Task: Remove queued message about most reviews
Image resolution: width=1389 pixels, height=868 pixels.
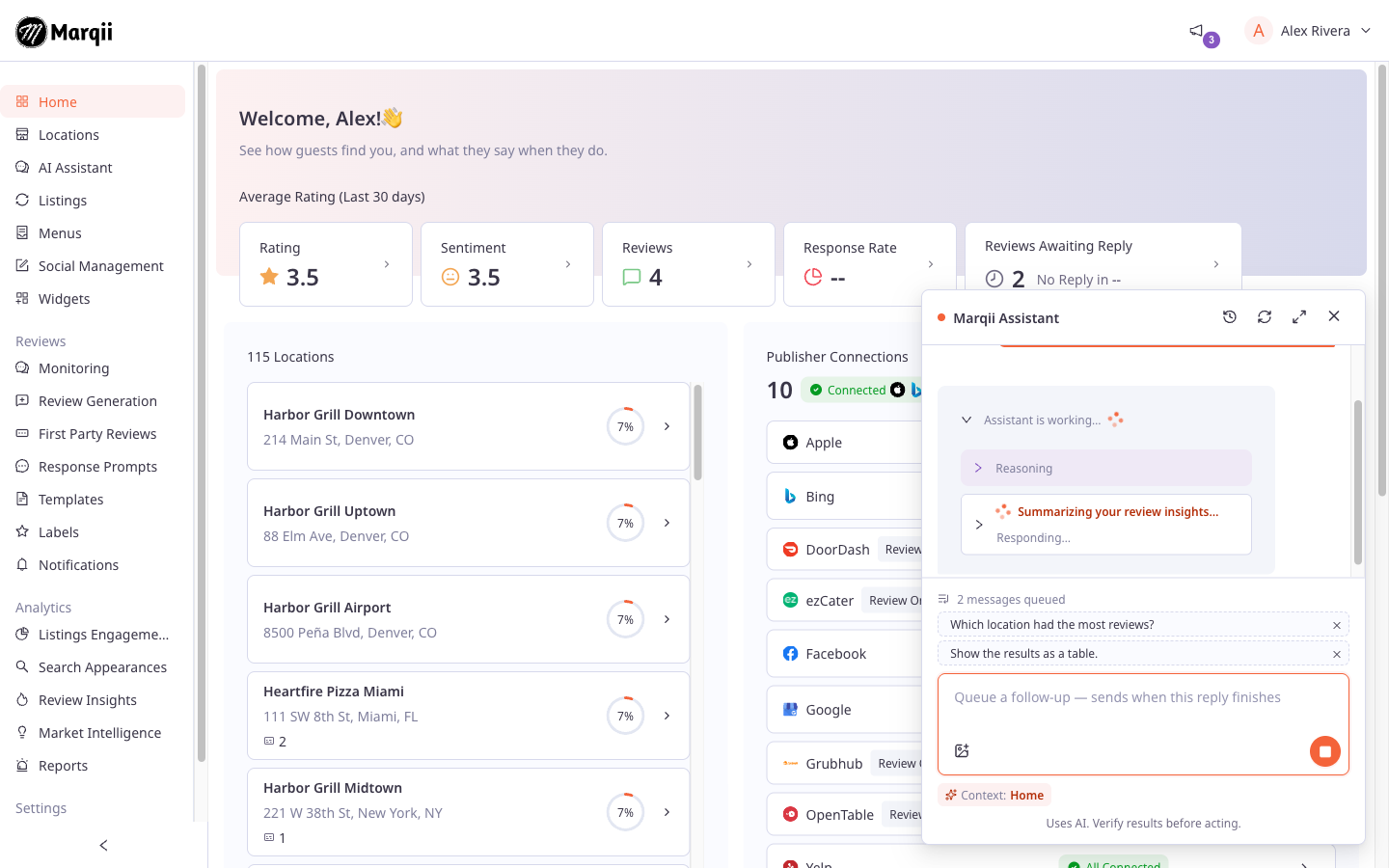Action: click(1337, 626)
